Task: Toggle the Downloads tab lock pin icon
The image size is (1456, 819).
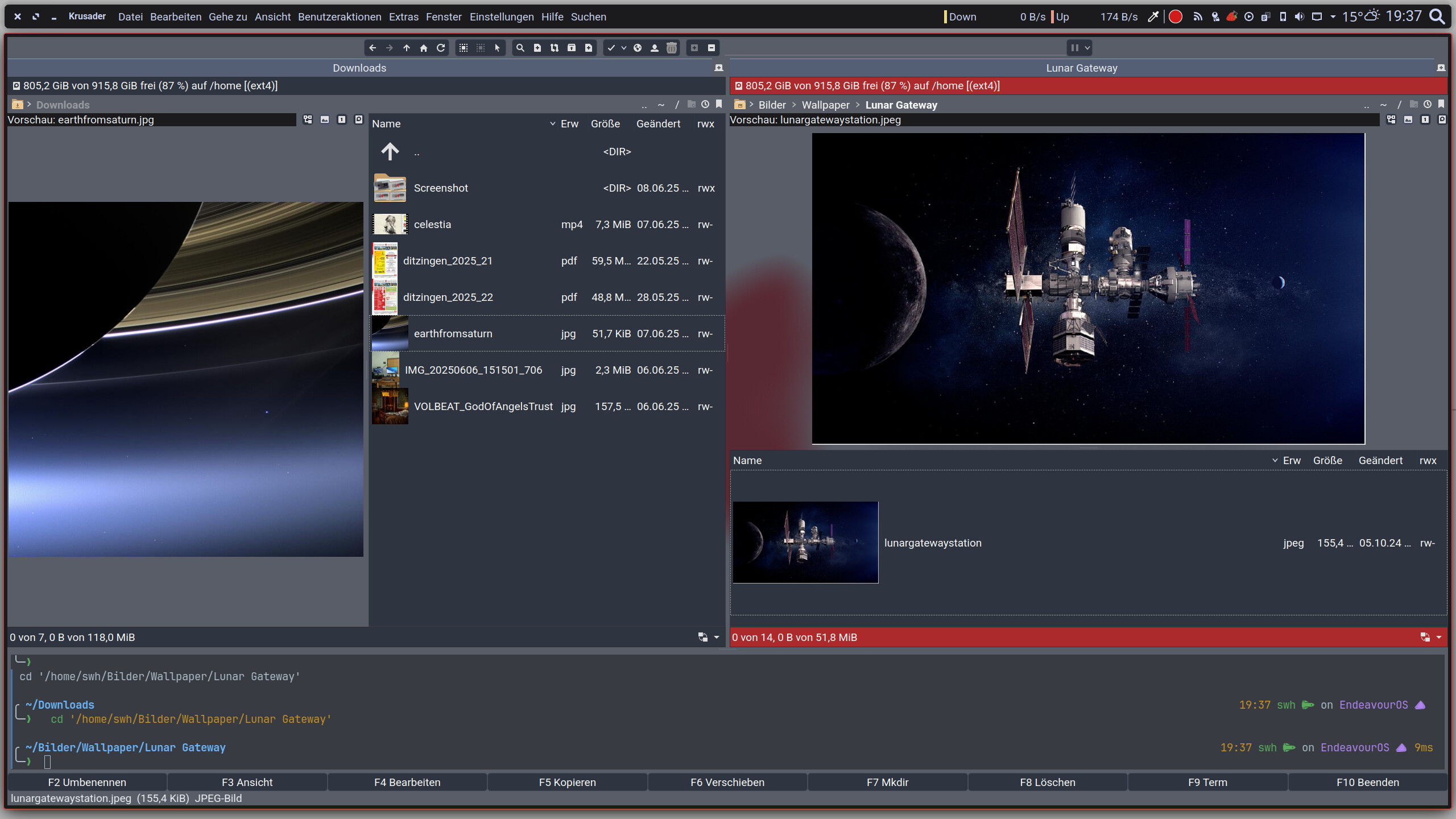Action: tap(719, 68)
